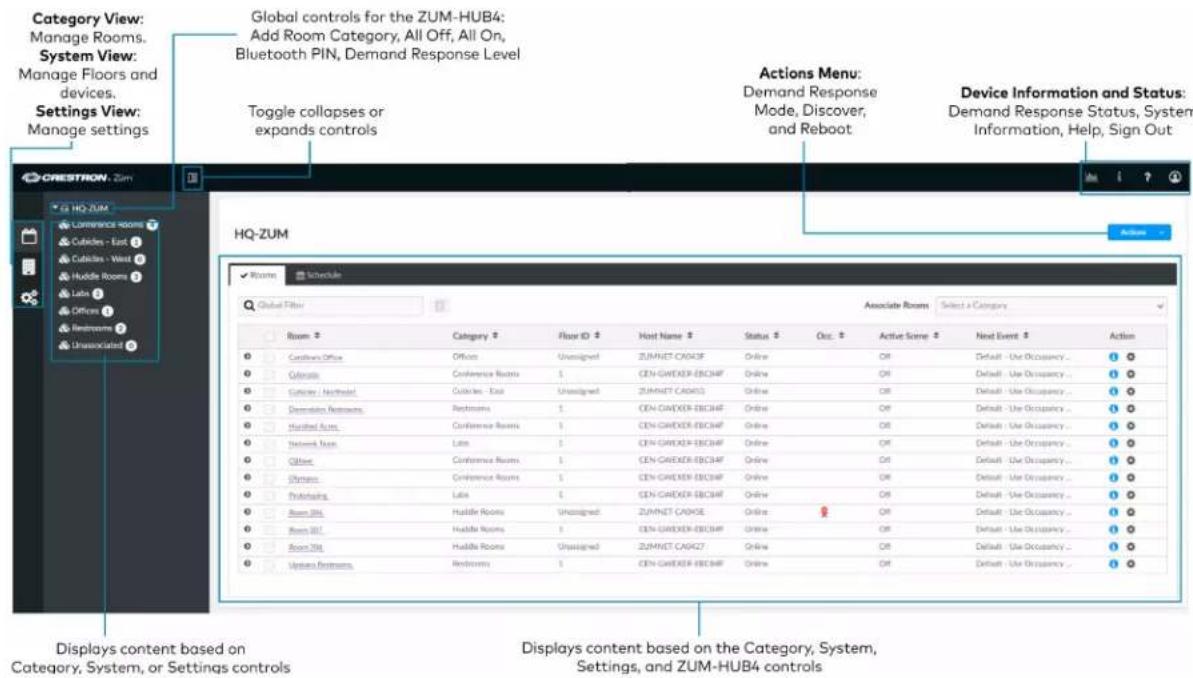Click info icon in Olympus row
1193x678 pixels.
1113,478
